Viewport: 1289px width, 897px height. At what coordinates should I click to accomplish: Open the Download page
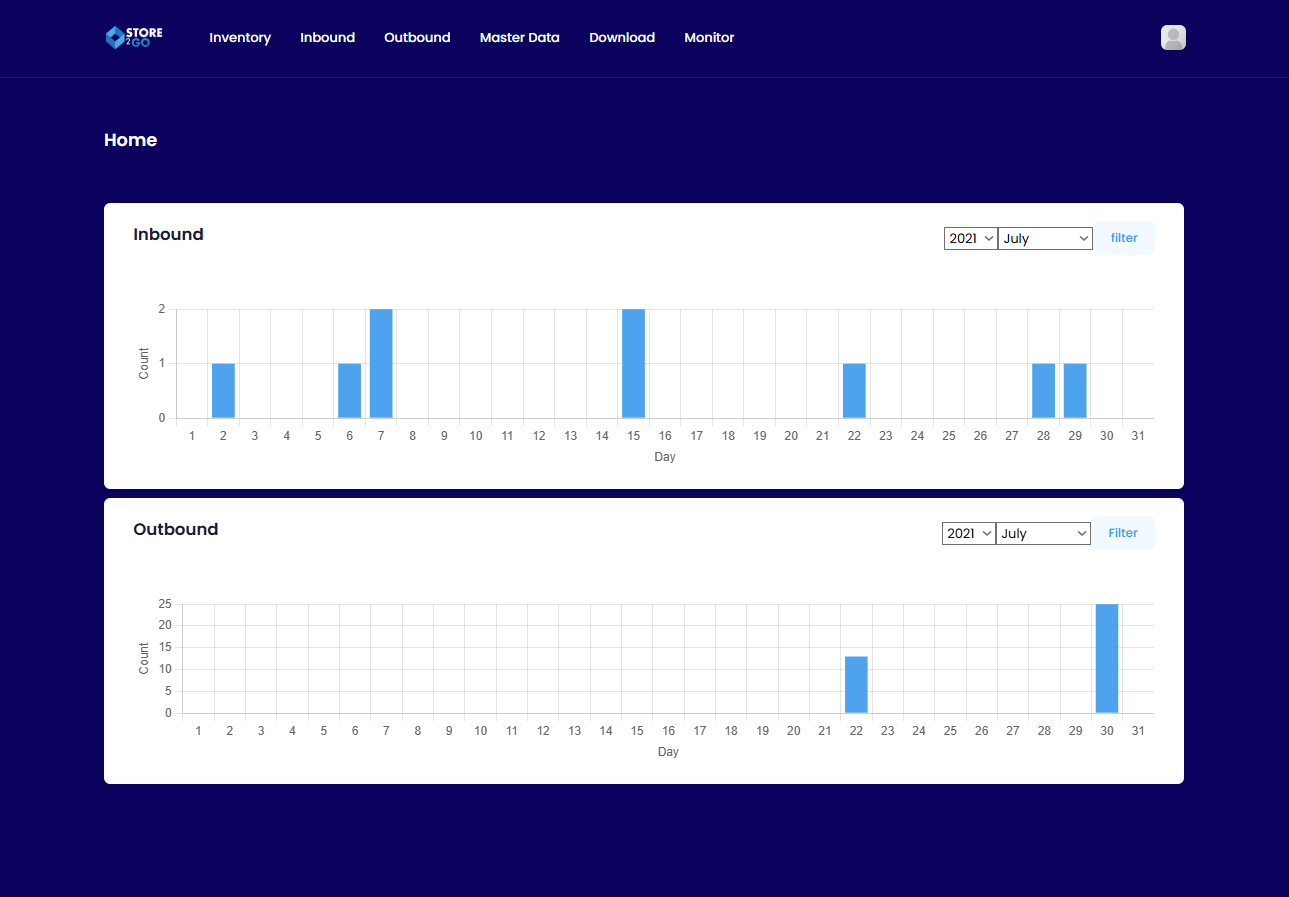pyautogui.click(x=622, y=38)
